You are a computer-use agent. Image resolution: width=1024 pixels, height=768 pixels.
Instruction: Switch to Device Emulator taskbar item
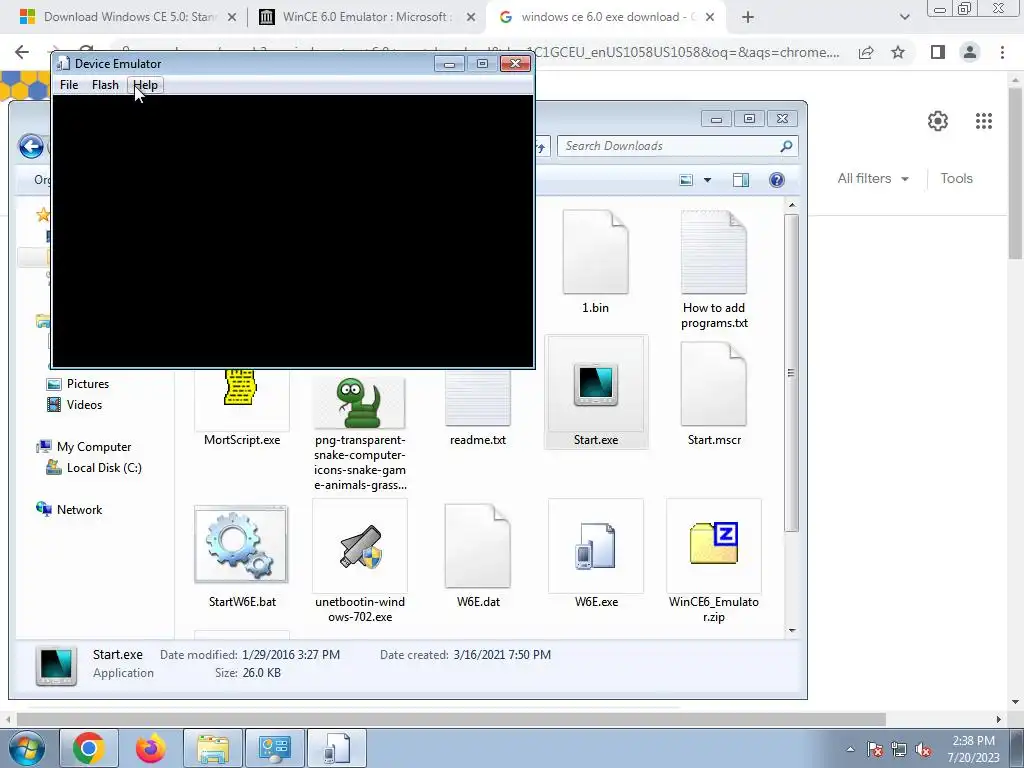[337, 748]
